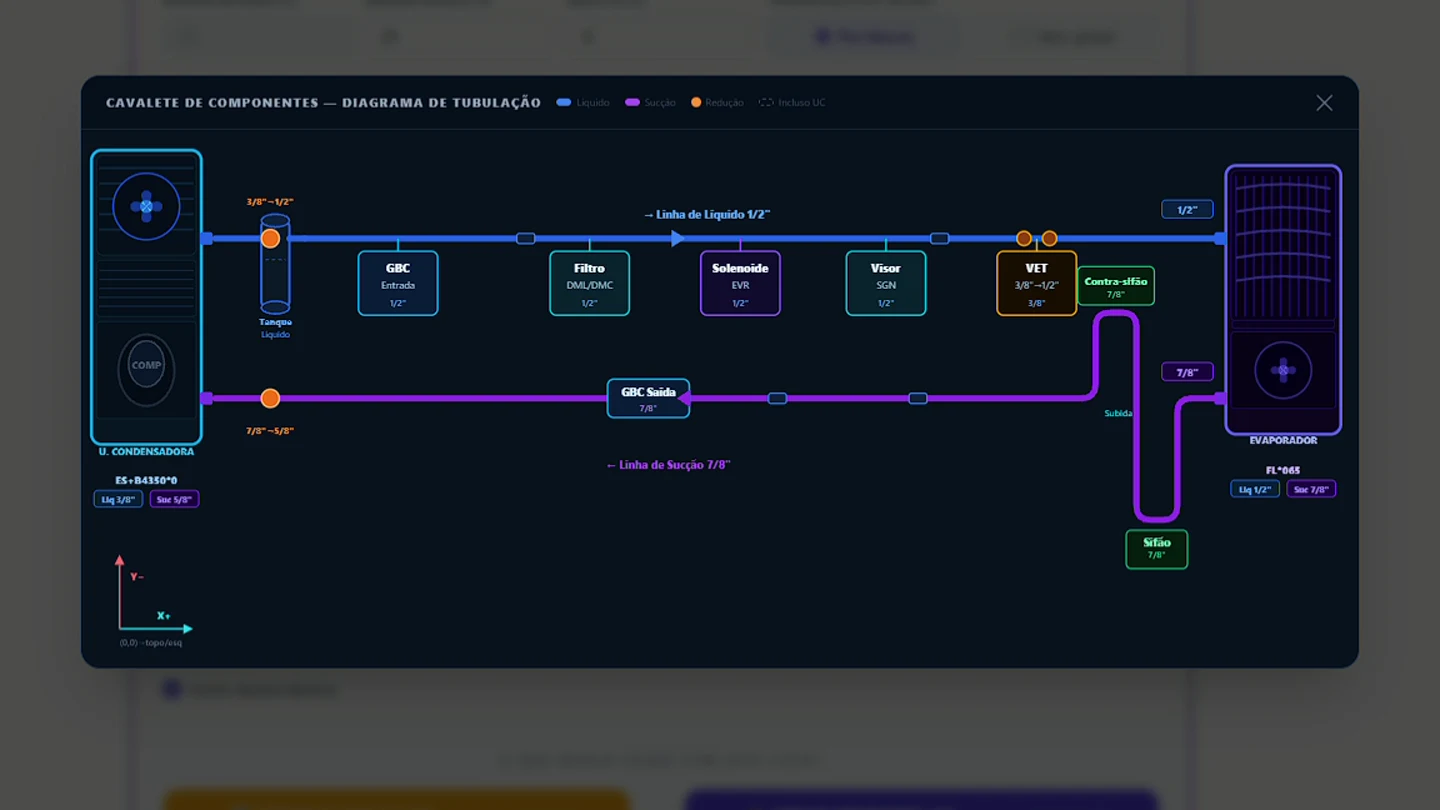Click the 7/8" badge beside the evaporator
The image size is (1440, 810).
click(1187, 372)
